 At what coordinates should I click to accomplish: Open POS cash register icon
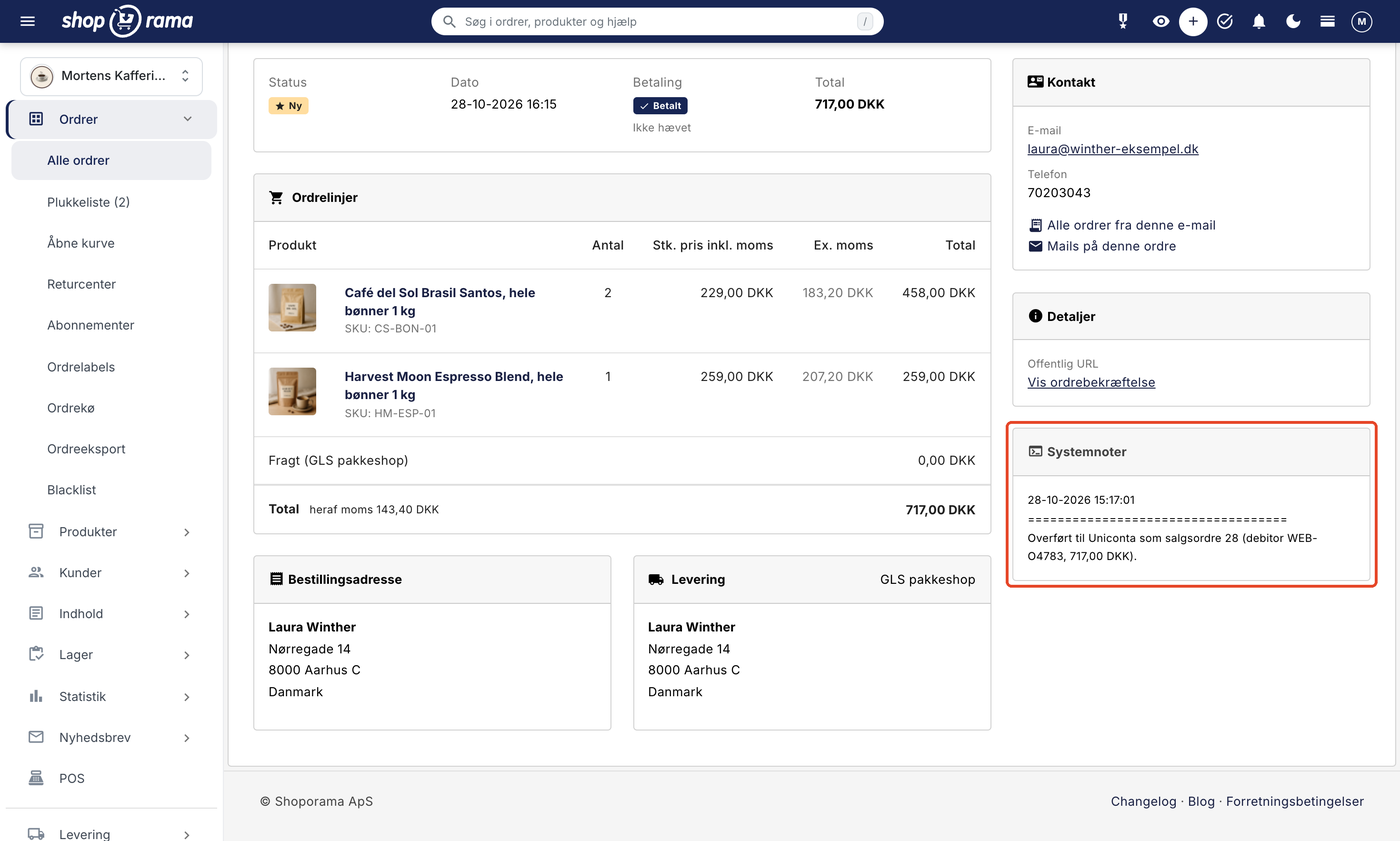coord(36,778)
